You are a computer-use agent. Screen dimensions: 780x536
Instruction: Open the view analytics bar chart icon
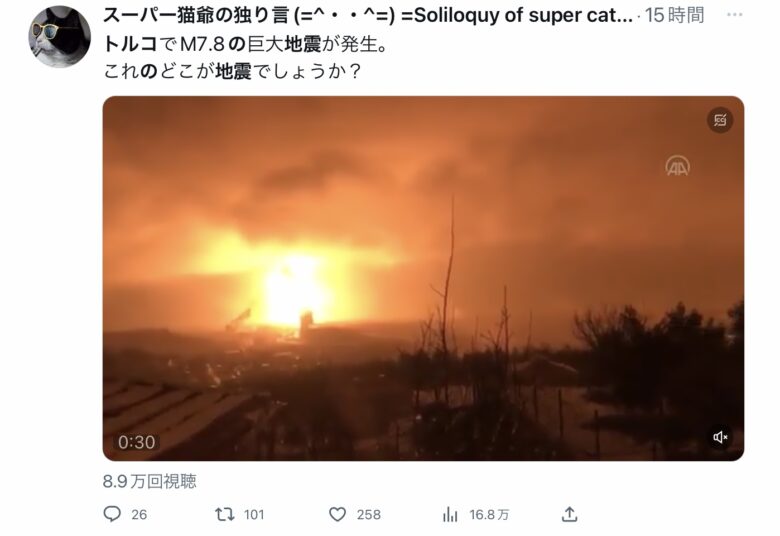point(450,514)
